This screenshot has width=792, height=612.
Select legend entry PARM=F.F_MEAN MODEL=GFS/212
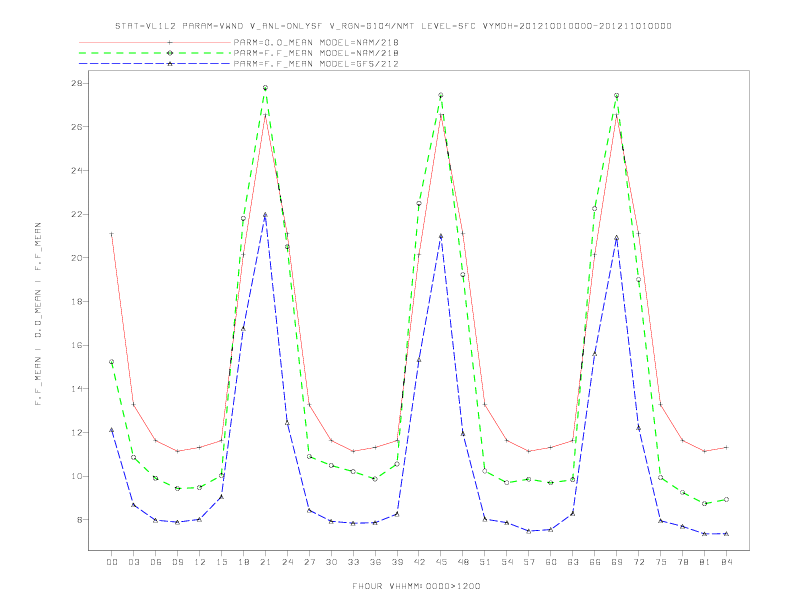coord(316,64)
